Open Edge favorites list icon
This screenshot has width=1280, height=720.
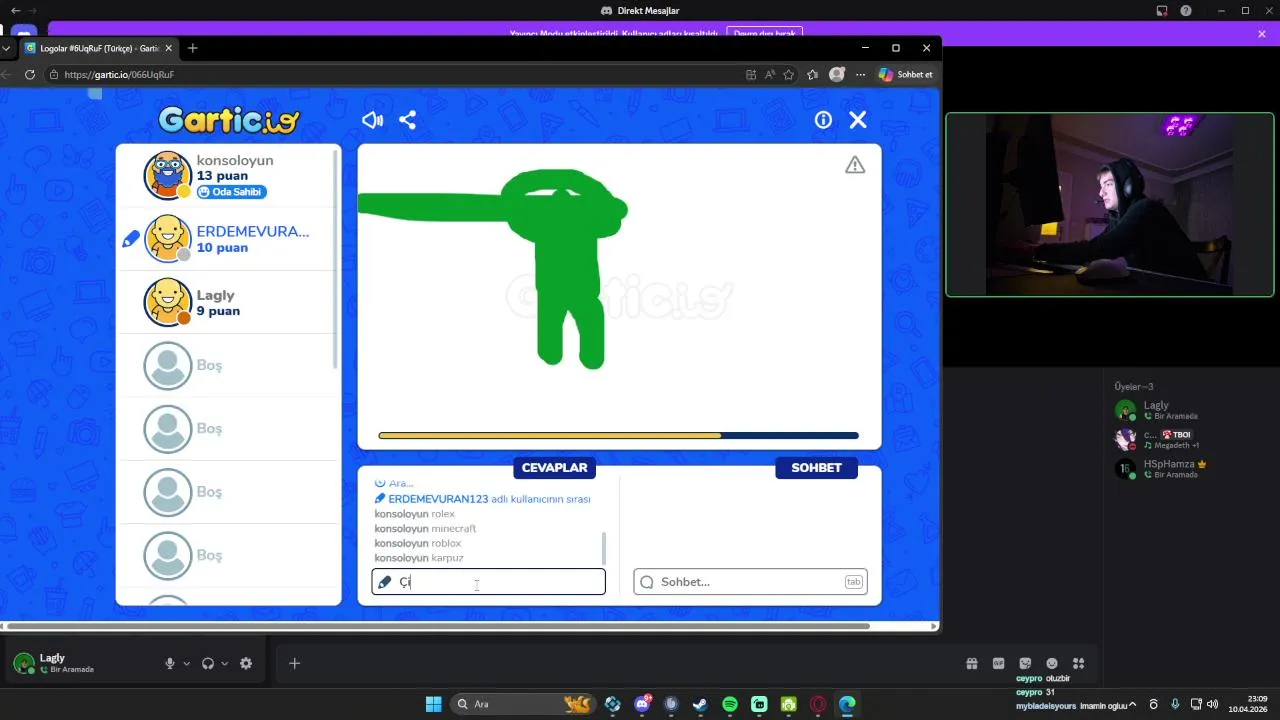coord(812,74)
